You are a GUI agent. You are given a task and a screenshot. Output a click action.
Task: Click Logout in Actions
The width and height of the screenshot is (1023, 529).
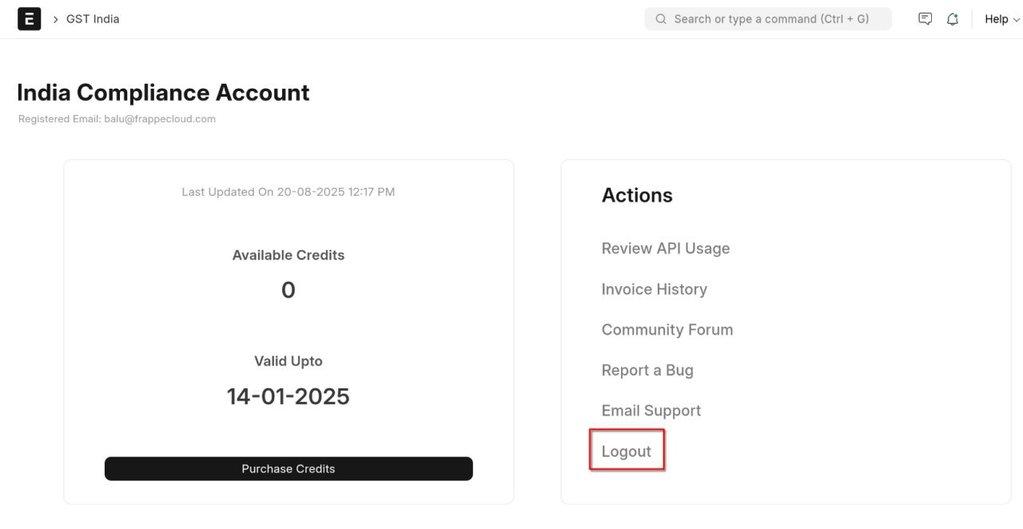coord(626,451)
